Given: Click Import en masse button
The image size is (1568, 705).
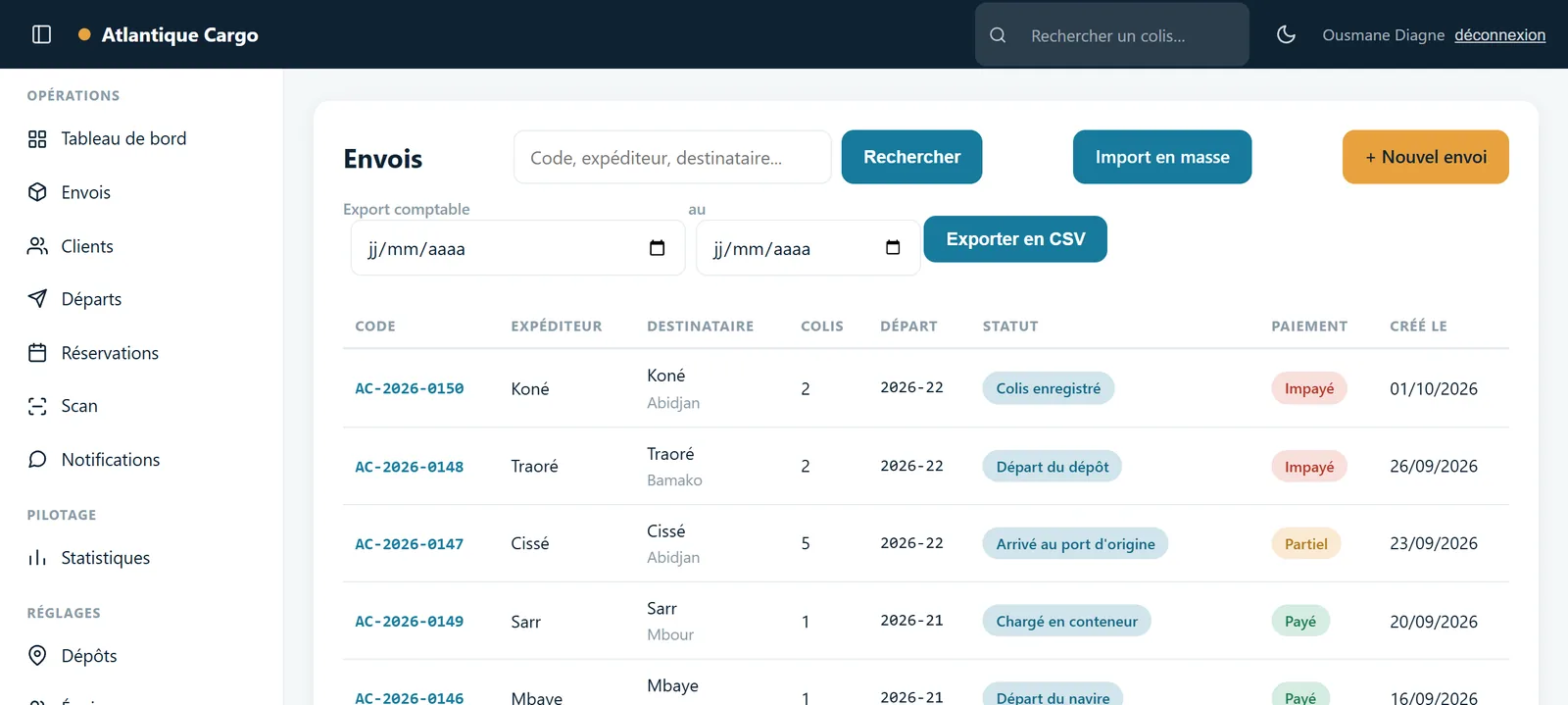Looking at the screenshot, I should (1162, 157).
